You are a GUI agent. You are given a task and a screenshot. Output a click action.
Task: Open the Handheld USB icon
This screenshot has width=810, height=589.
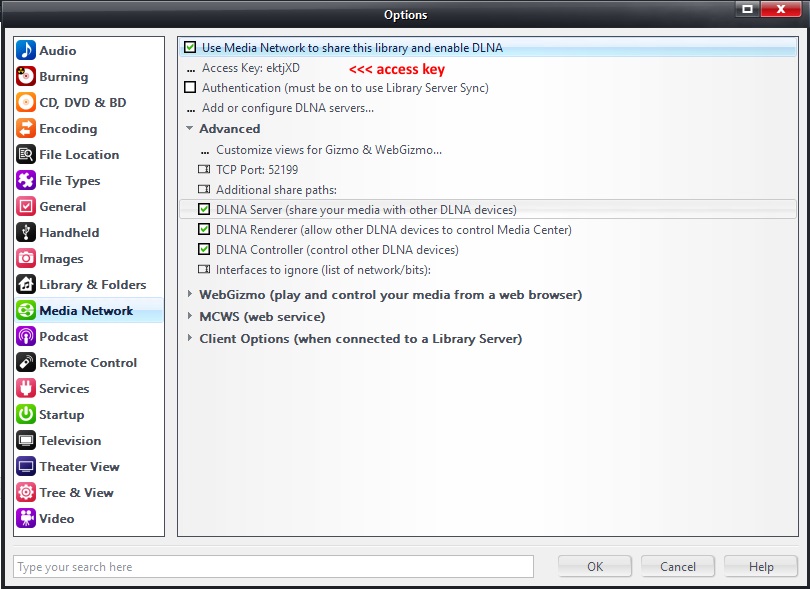coord(26,232)
